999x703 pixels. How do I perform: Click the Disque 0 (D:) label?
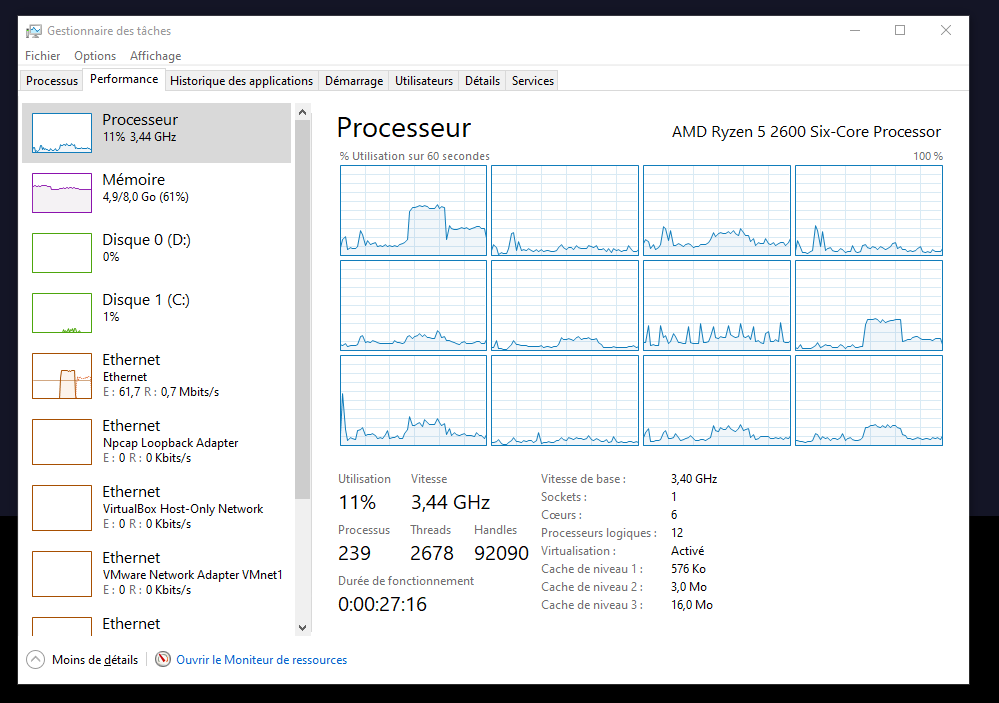147,240
